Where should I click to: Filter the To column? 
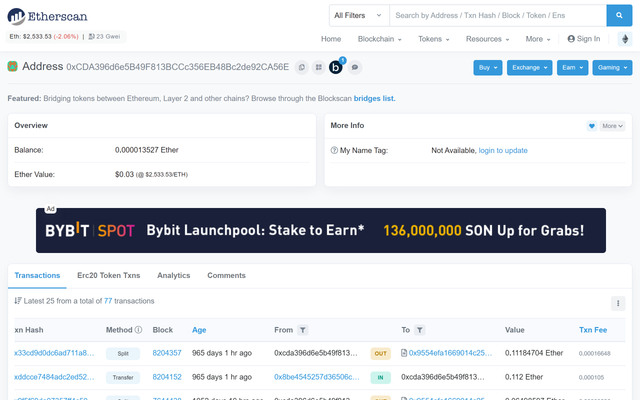[x=420, y=330]
